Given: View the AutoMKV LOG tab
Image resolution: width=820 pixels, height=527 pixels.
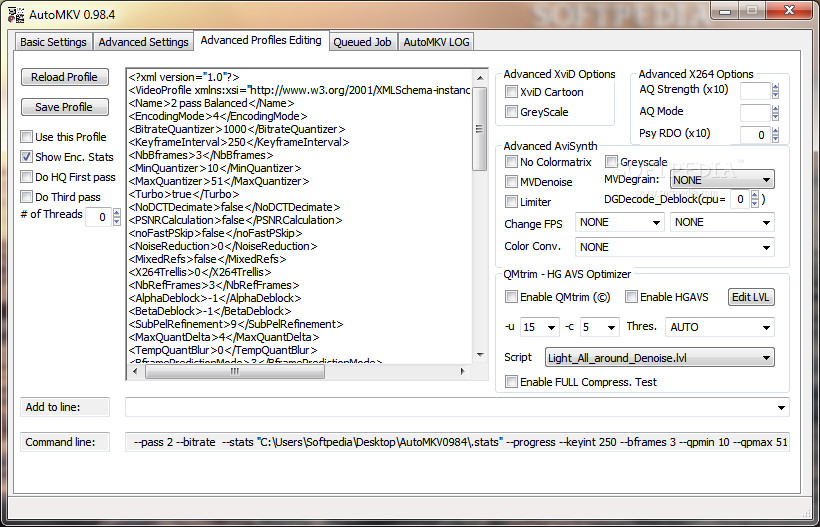Looking at the screenshot, I should click(x=436, y=42).
